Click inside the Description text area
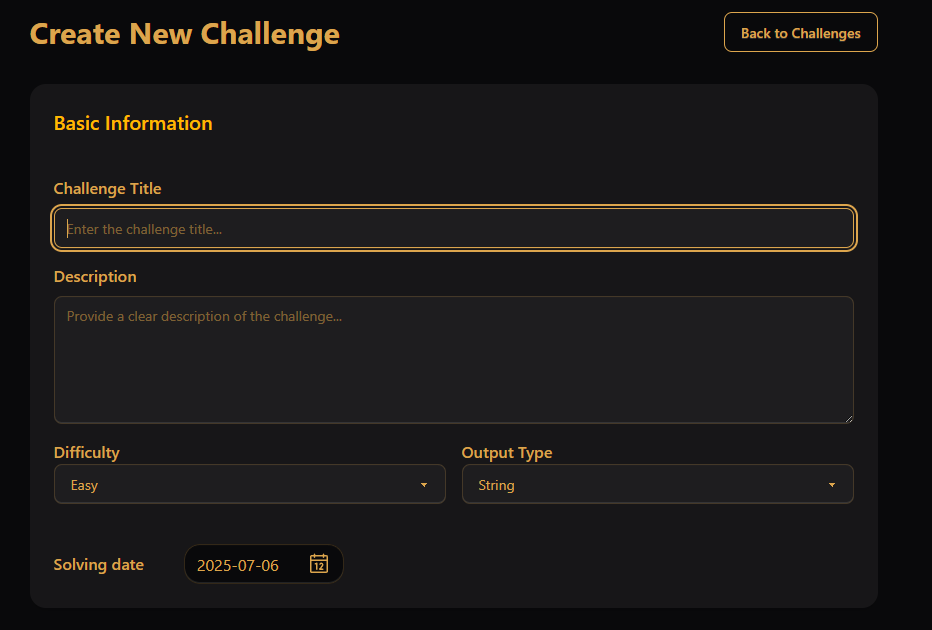Screen dimensions: 932x630 453,359
